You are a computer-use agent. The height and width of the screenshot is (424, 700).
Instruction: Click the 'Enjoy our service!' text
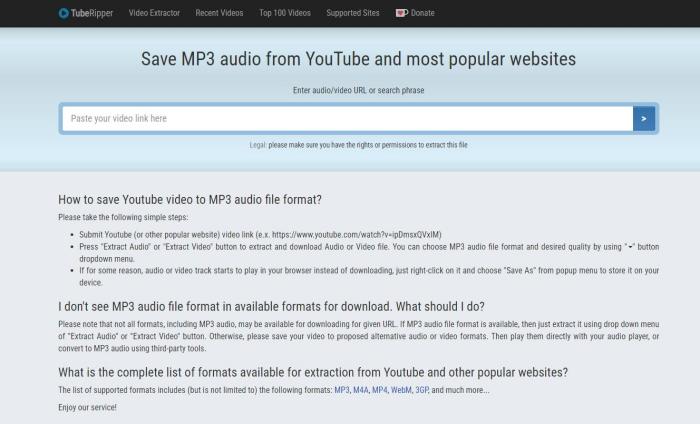[88, 407]
